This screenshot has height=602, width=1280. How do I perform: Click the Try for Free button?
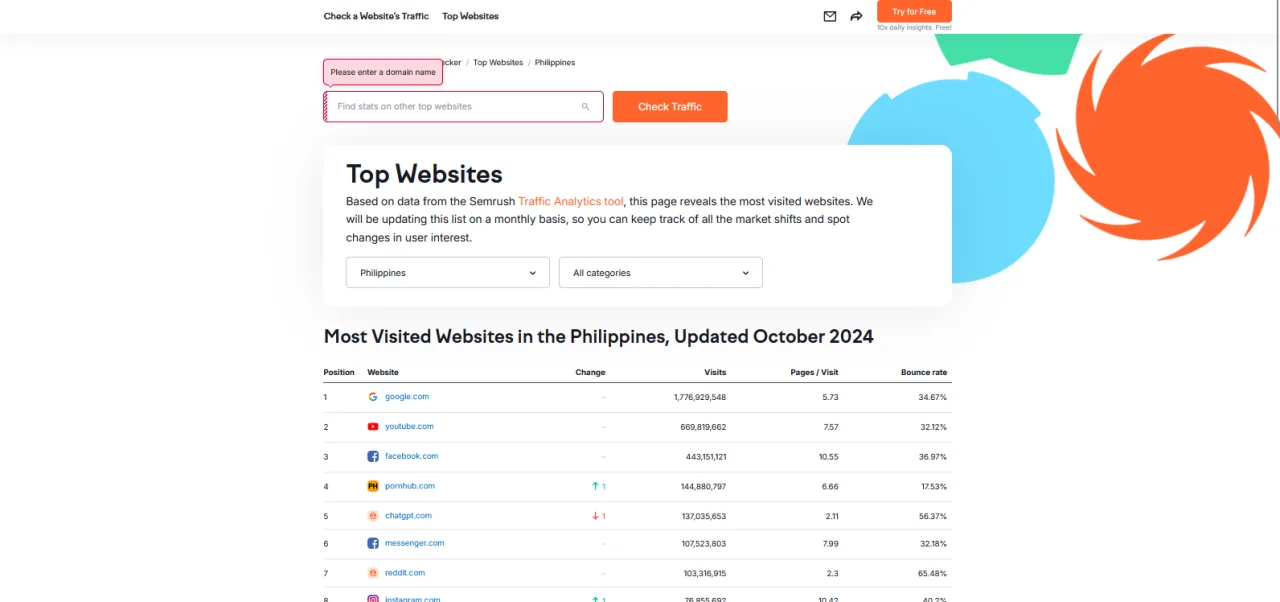[x=914, y=11]
